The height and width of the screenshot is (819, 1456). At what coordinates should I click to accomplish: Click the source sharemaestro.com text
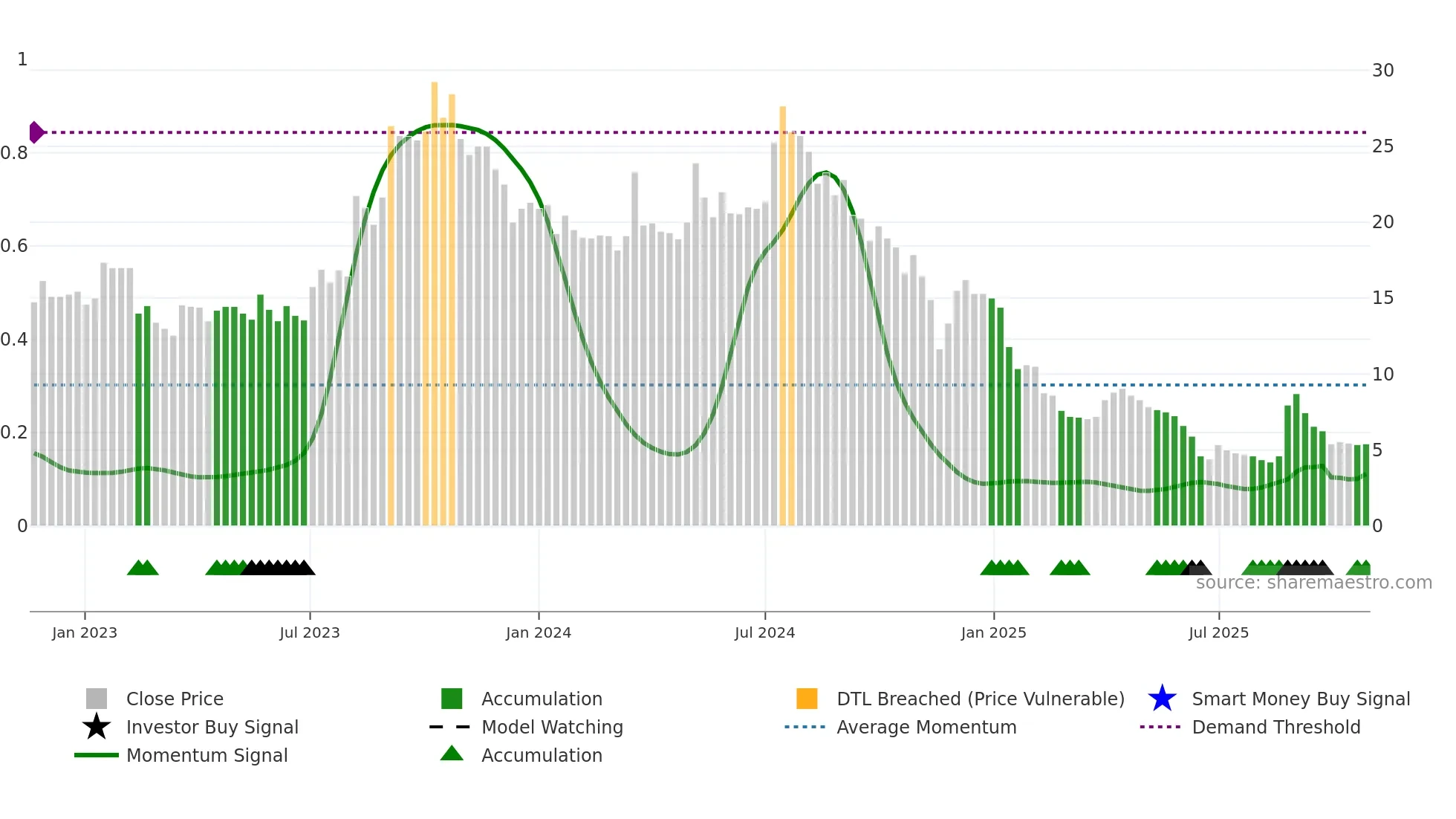(x=1313, y=583)
